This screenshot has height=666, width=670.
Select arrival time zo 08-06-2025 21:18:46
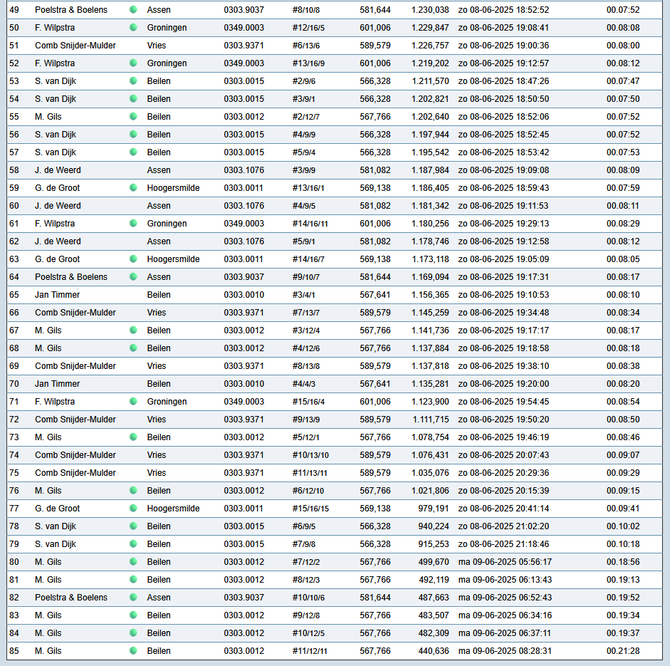[x=503, y=544]
